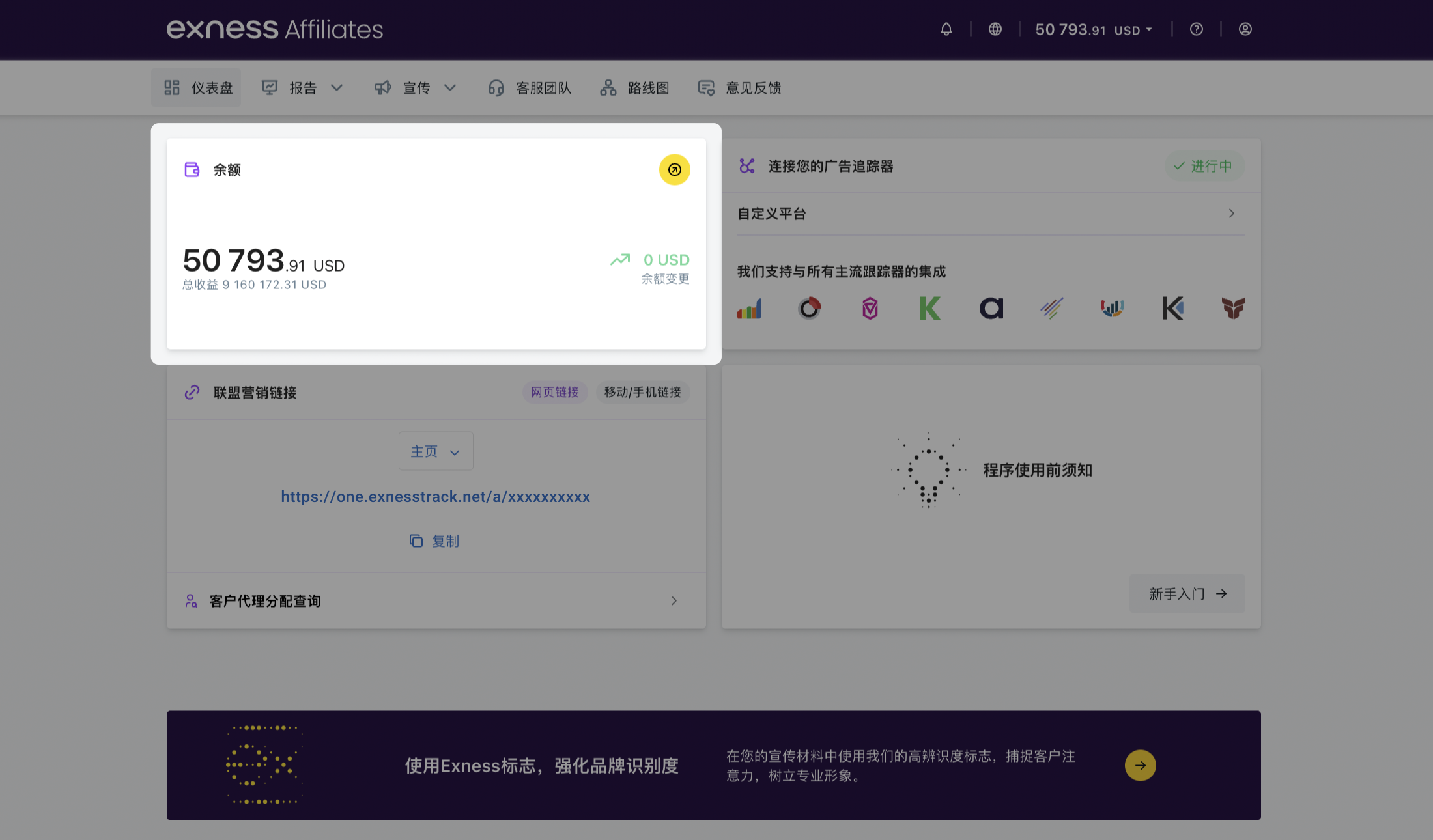The image size is (1433, 840).
Task: Open the 意见反馈 feedback page
Action: [x=739, y=88]
